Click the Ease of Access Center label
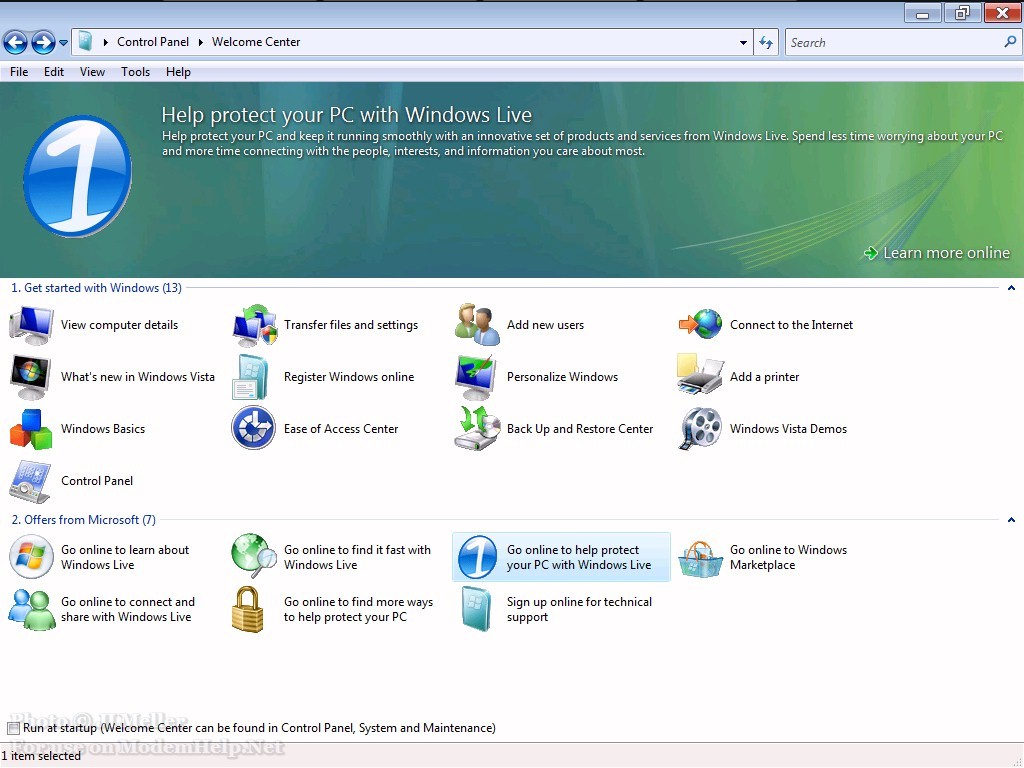This screenshot has height=768, width=1024. [x=341, y=429]
